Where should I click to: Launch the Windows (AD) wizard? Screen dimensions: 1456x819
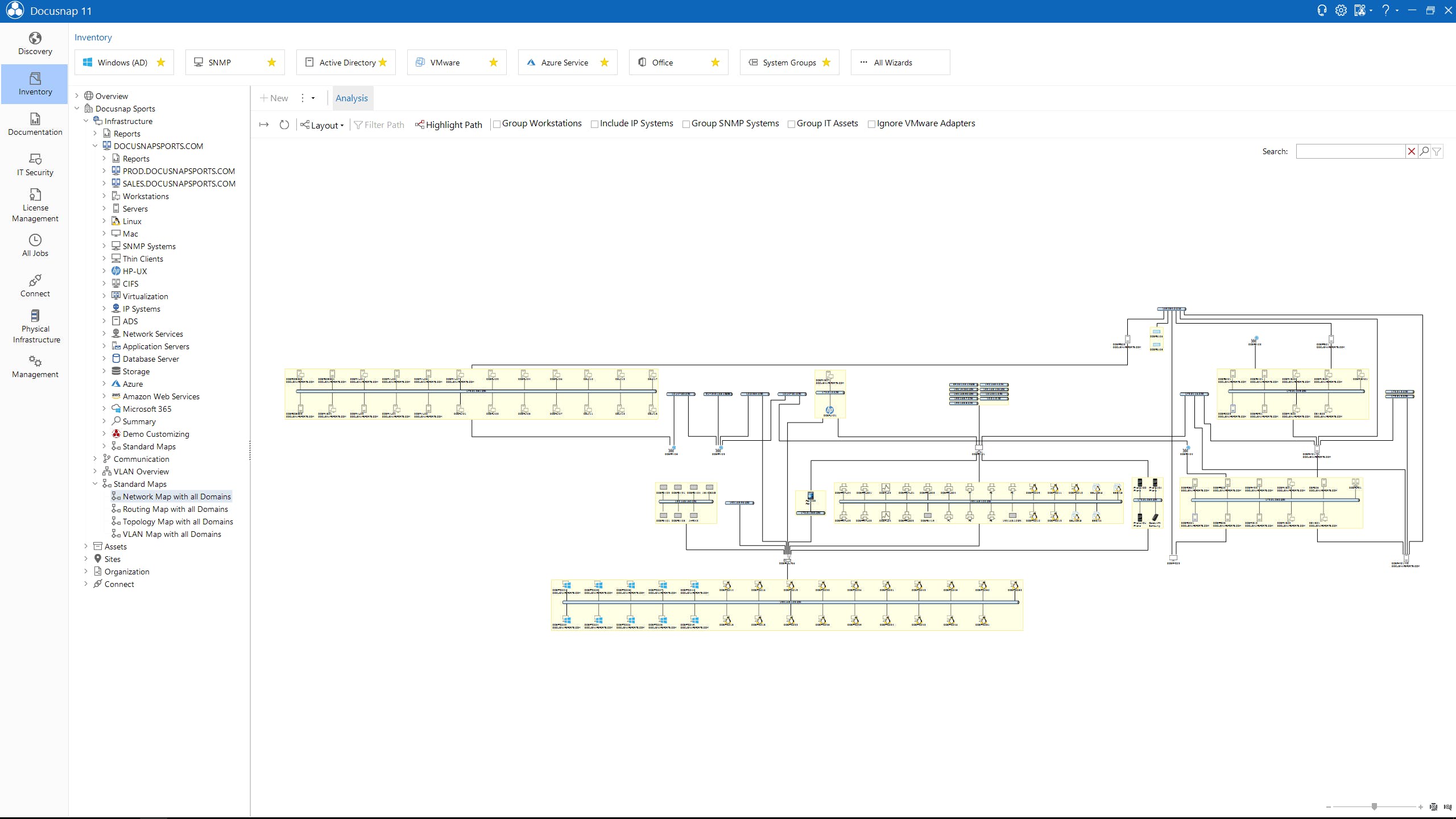pyautogui.click(x=123, y=63)
